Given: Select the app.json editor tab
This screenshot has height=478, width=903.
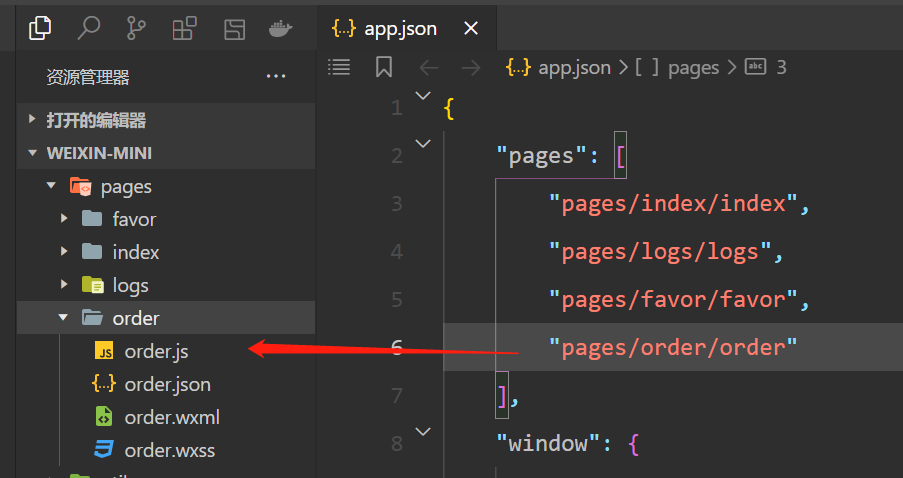Looking at the screenshot, I should click(x=399, y=28).
